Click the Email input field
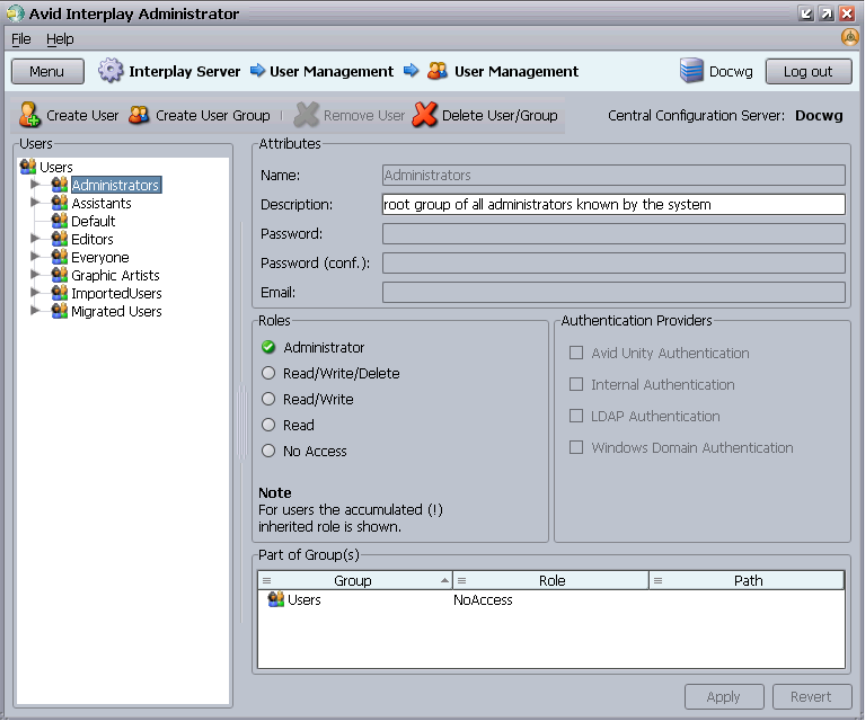 (x=613, y=292)
